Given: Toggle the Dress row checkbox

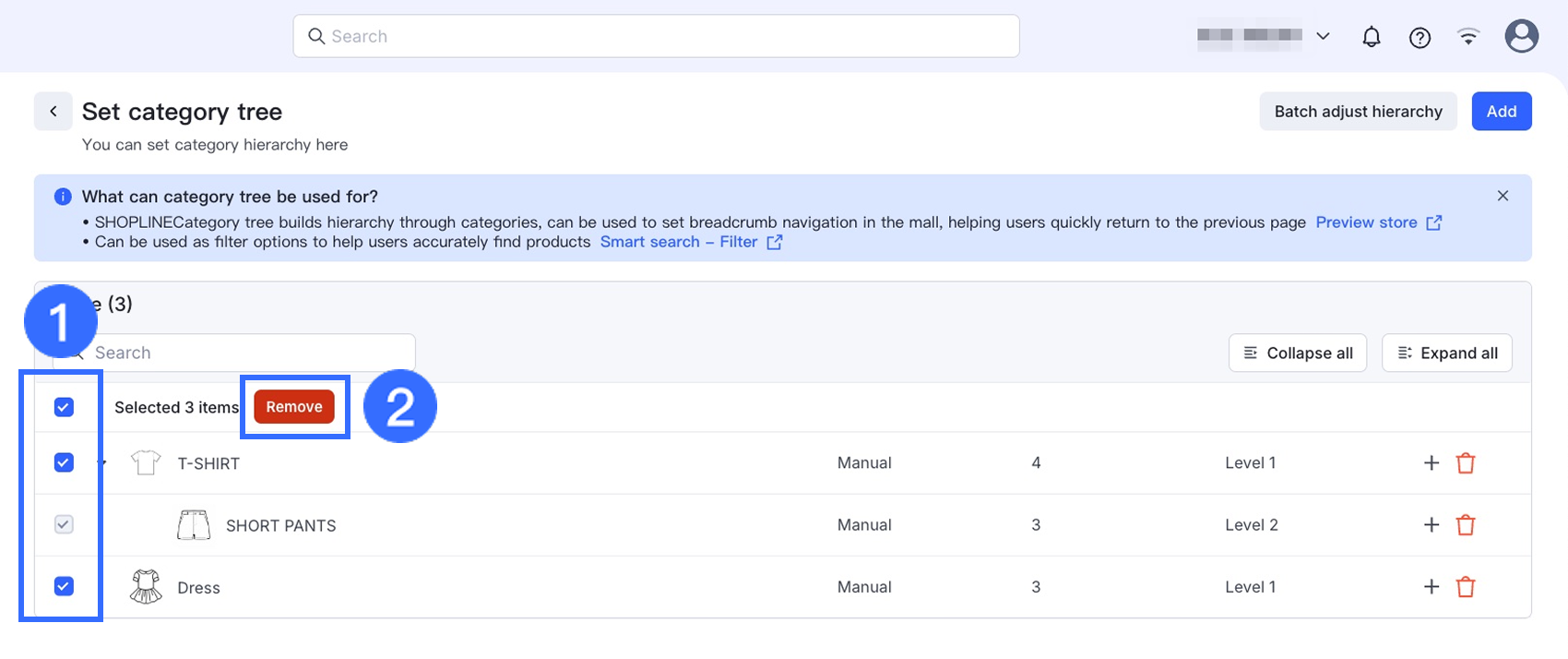Looking at the screenshot, I should coord(64,586).
